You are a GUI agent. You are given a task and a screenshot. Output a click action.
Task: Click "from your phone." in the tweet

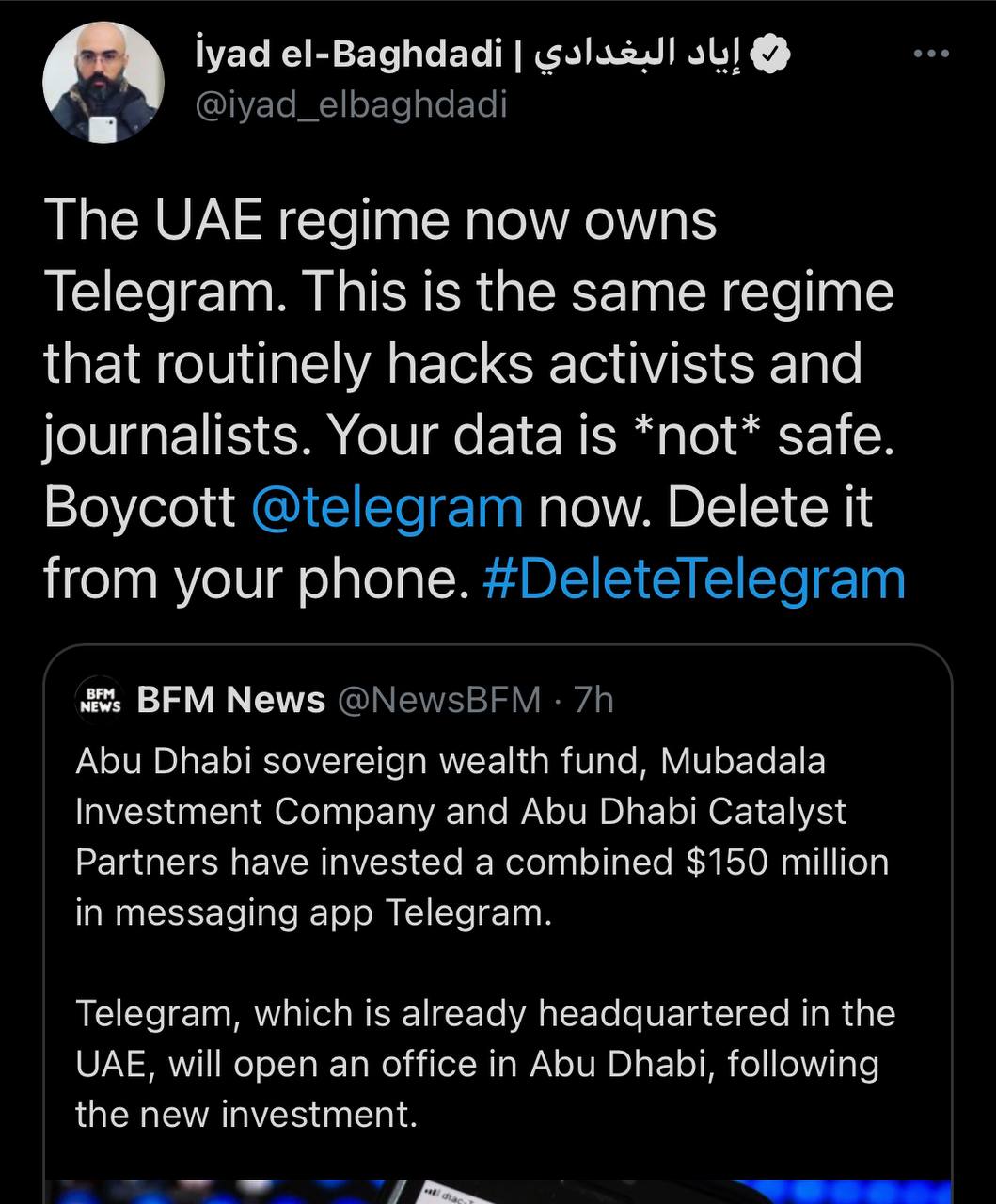(x=256, y=578)
